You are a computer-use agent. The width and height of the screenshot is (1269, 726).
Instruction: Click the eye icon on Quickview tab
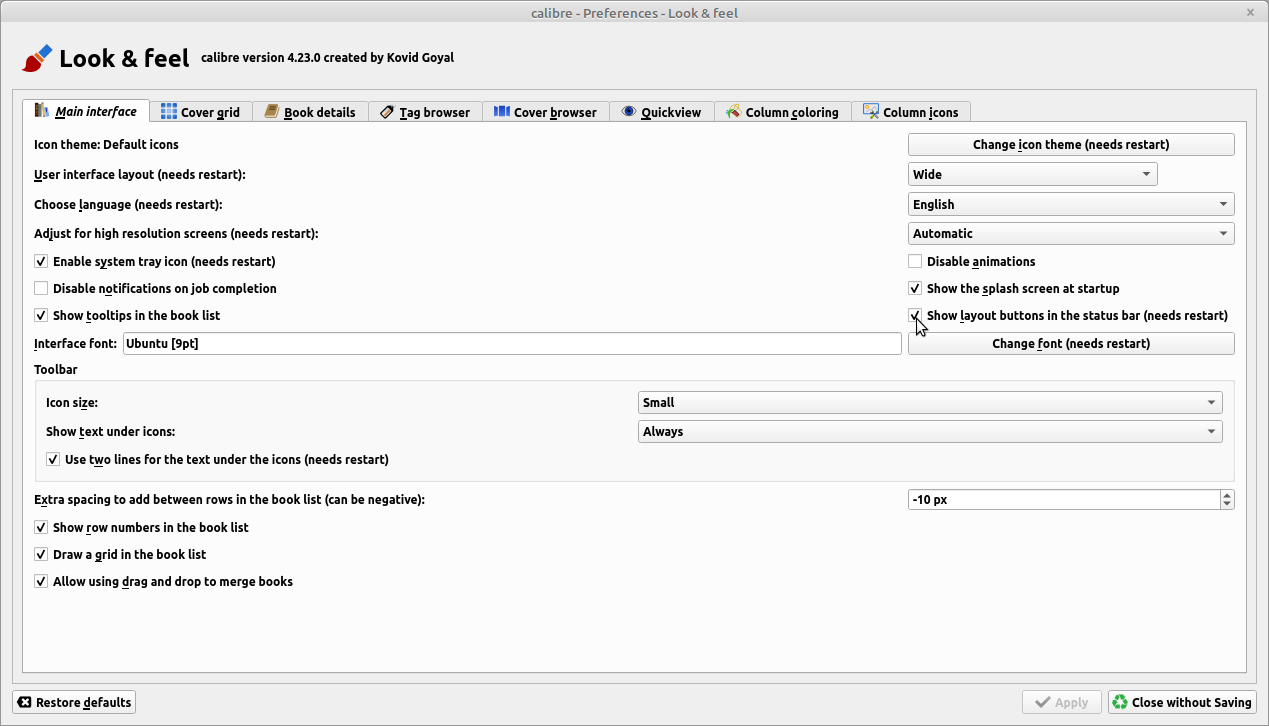click(629, 112)
